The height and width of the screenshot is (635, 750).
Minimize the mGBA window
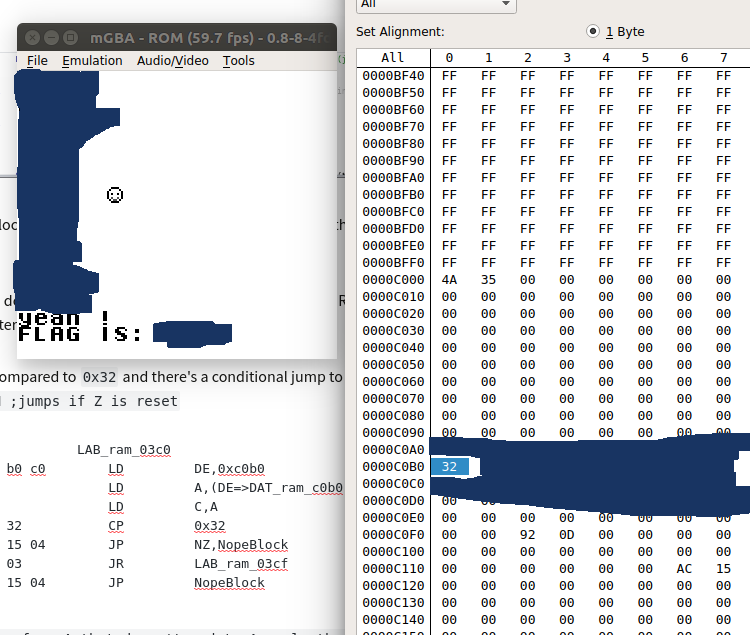pos(50,37)
